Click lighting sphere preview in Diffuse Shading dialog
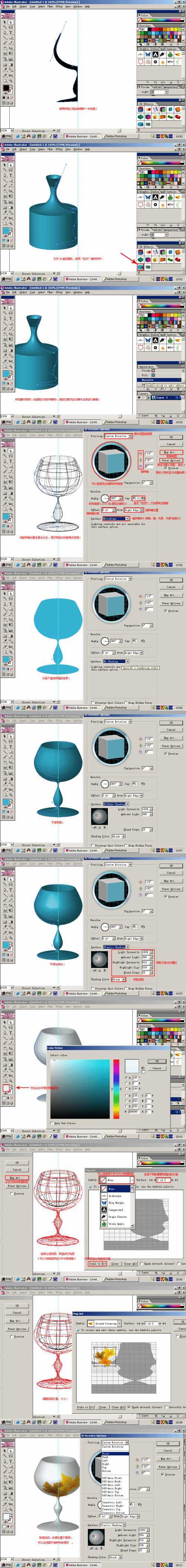This screenshot has height=1568, width=186. (99, 816)
